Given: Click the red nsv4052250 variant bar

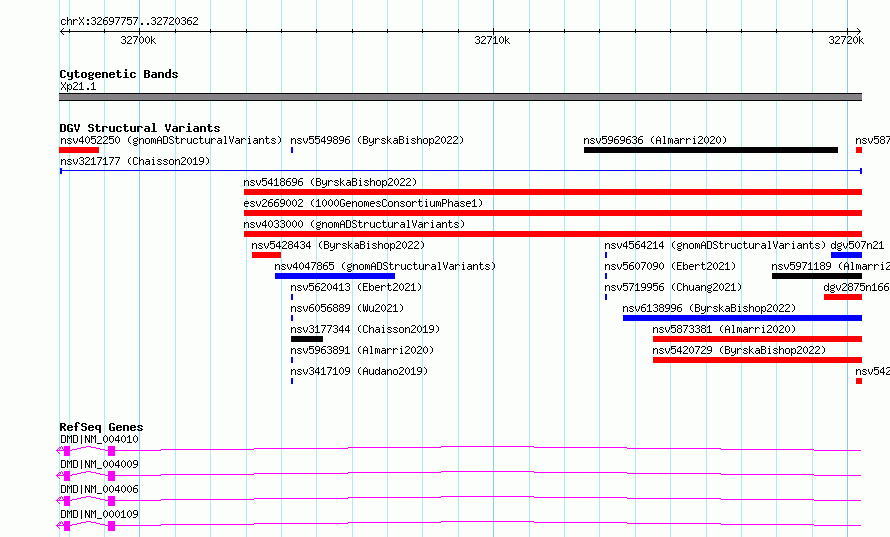Looking at the screenshot, I should click(79, 150).
